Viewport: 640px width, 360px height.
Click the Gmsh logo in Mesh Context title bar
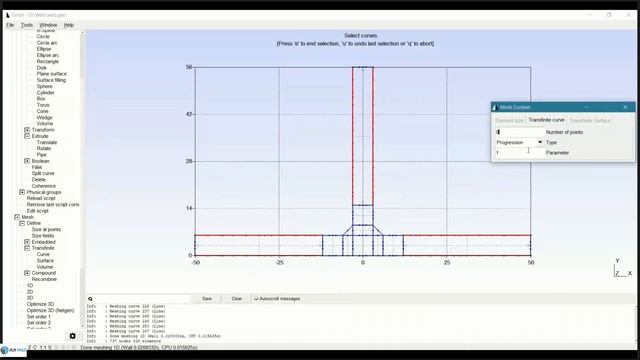(495, 107)
